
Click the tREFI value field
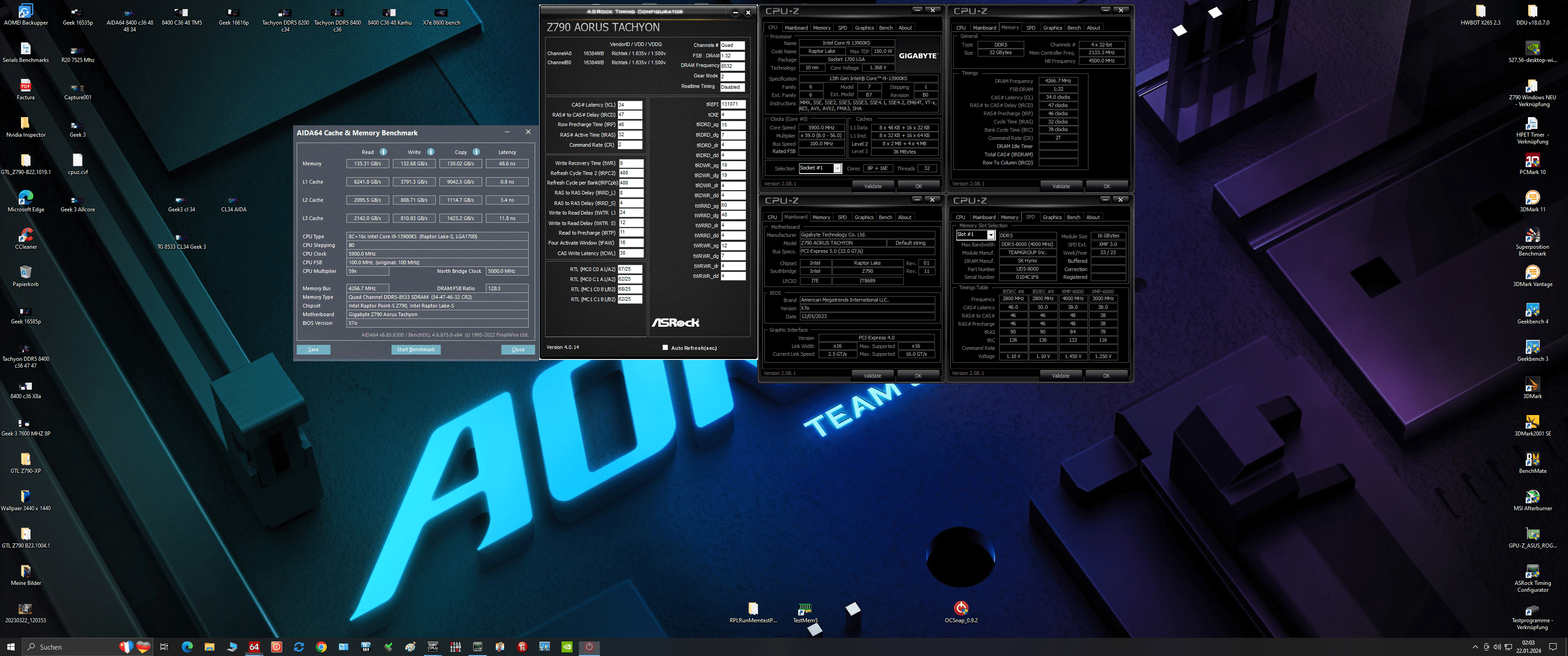point(733,104)
